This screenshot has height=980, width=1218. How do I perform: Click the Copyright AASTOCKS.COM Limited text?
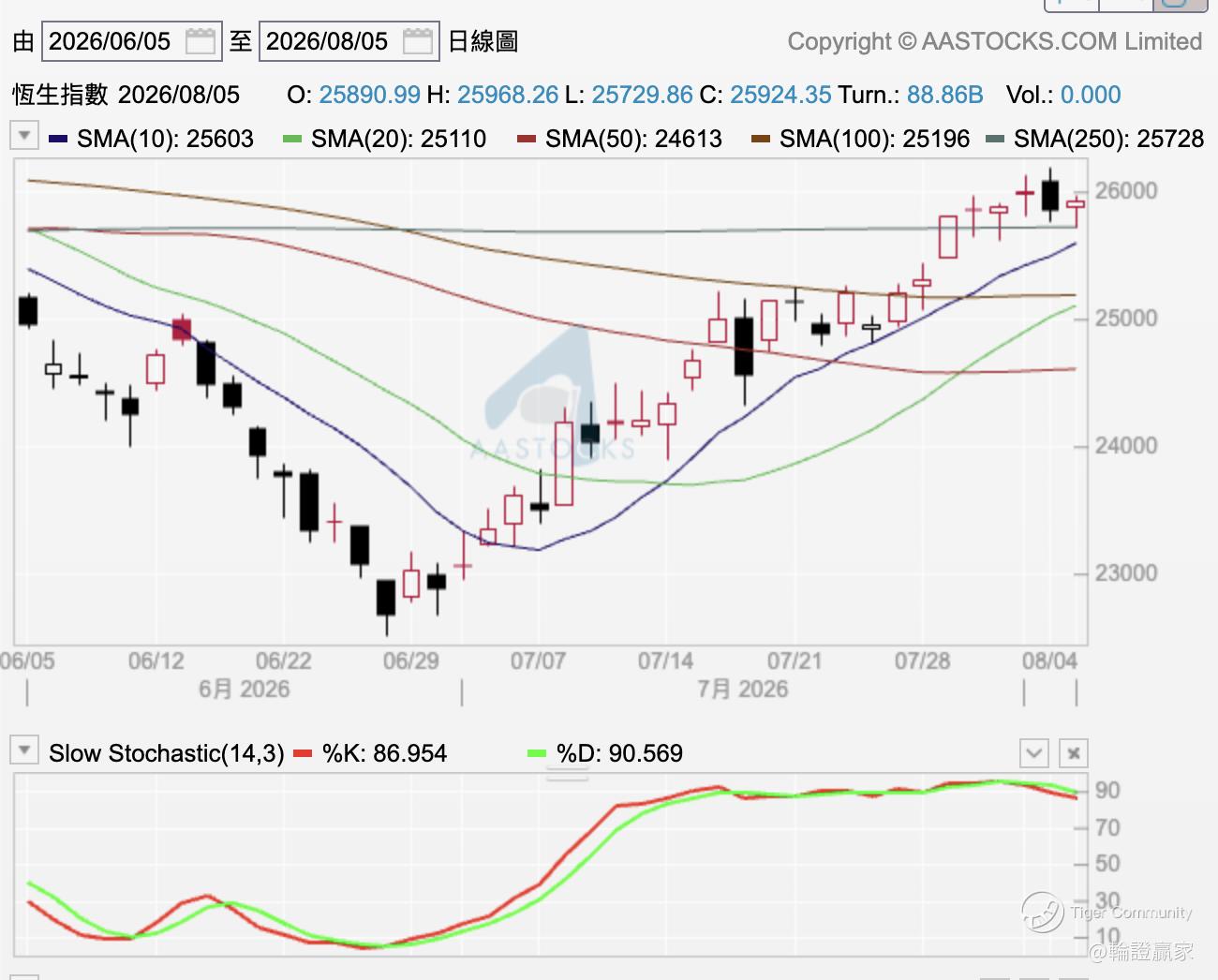pyautogui.click(x=994, y=41)
